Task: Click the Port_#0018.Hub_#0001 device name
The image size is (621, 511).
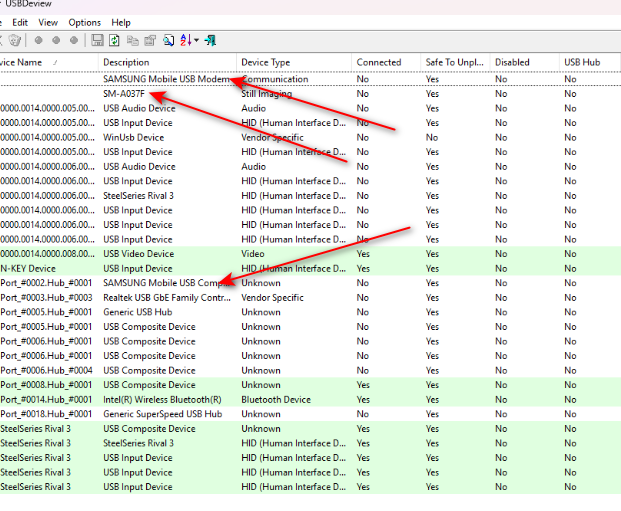Action: click(x=46, y=414)
